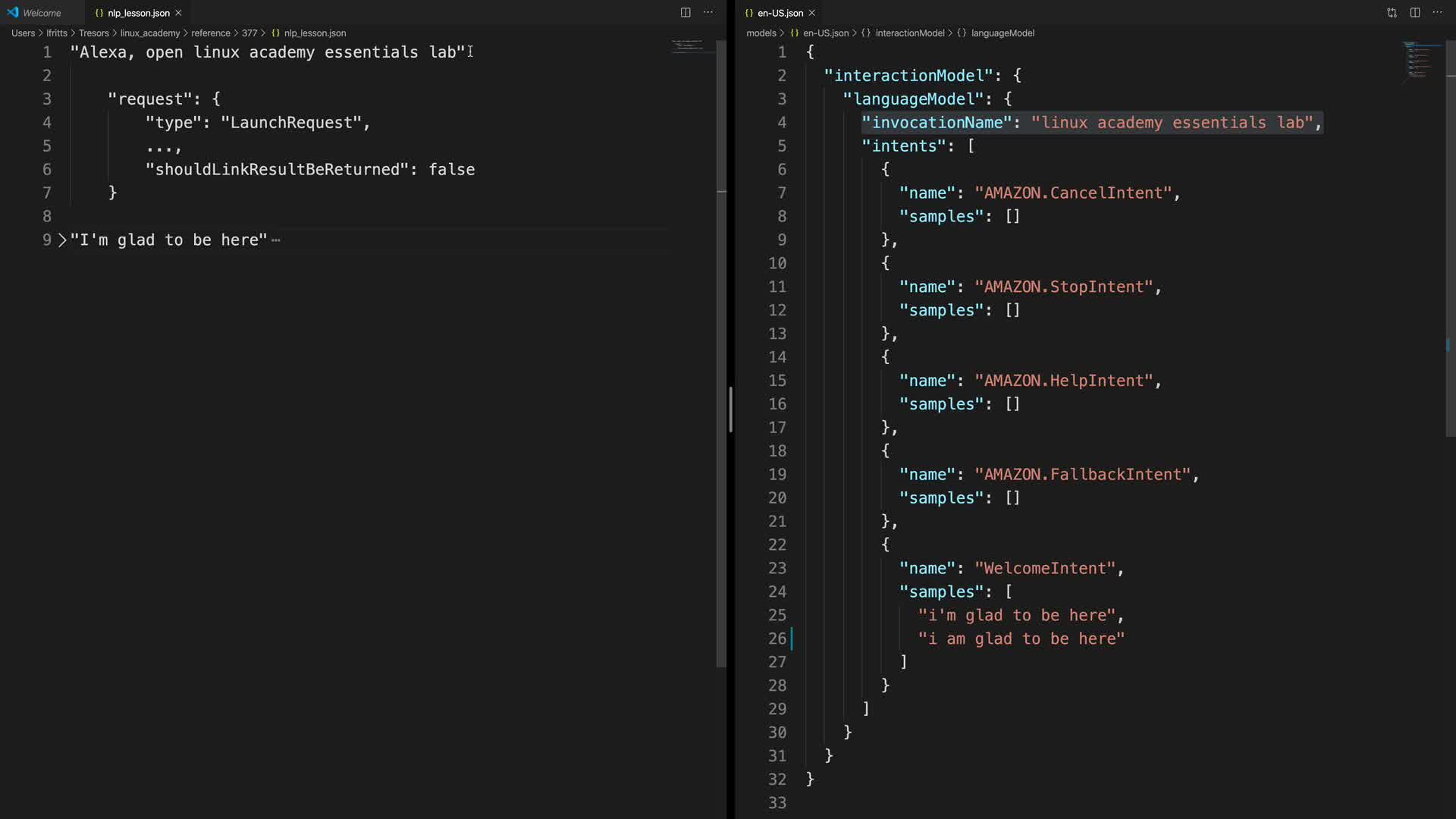Click the folded ellipsis after "I'm glad to be here"
This screenshot has height=819, width=1456.
point(276,240)
